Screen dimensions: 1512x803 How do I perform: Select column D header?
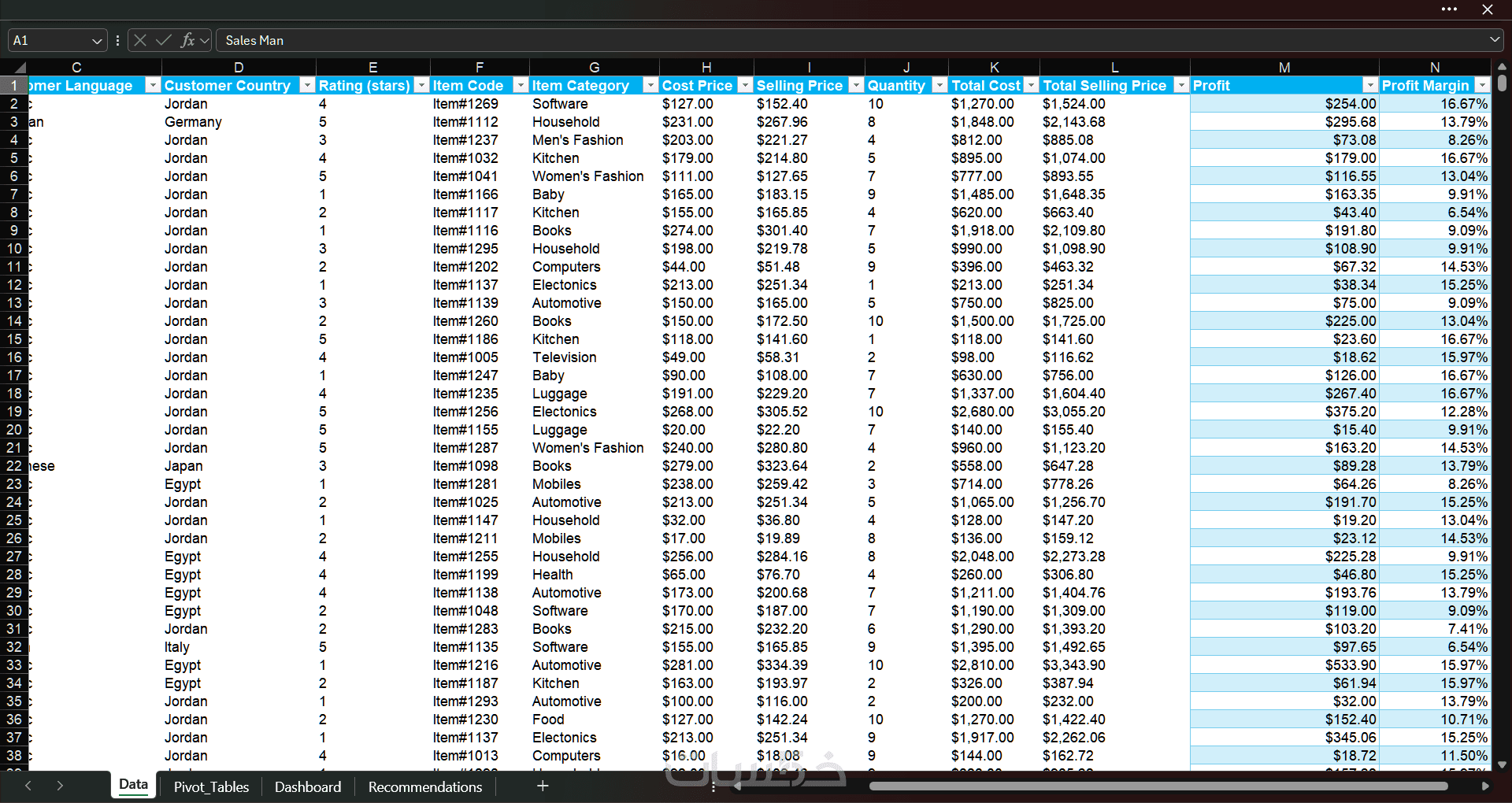(239, 68)
